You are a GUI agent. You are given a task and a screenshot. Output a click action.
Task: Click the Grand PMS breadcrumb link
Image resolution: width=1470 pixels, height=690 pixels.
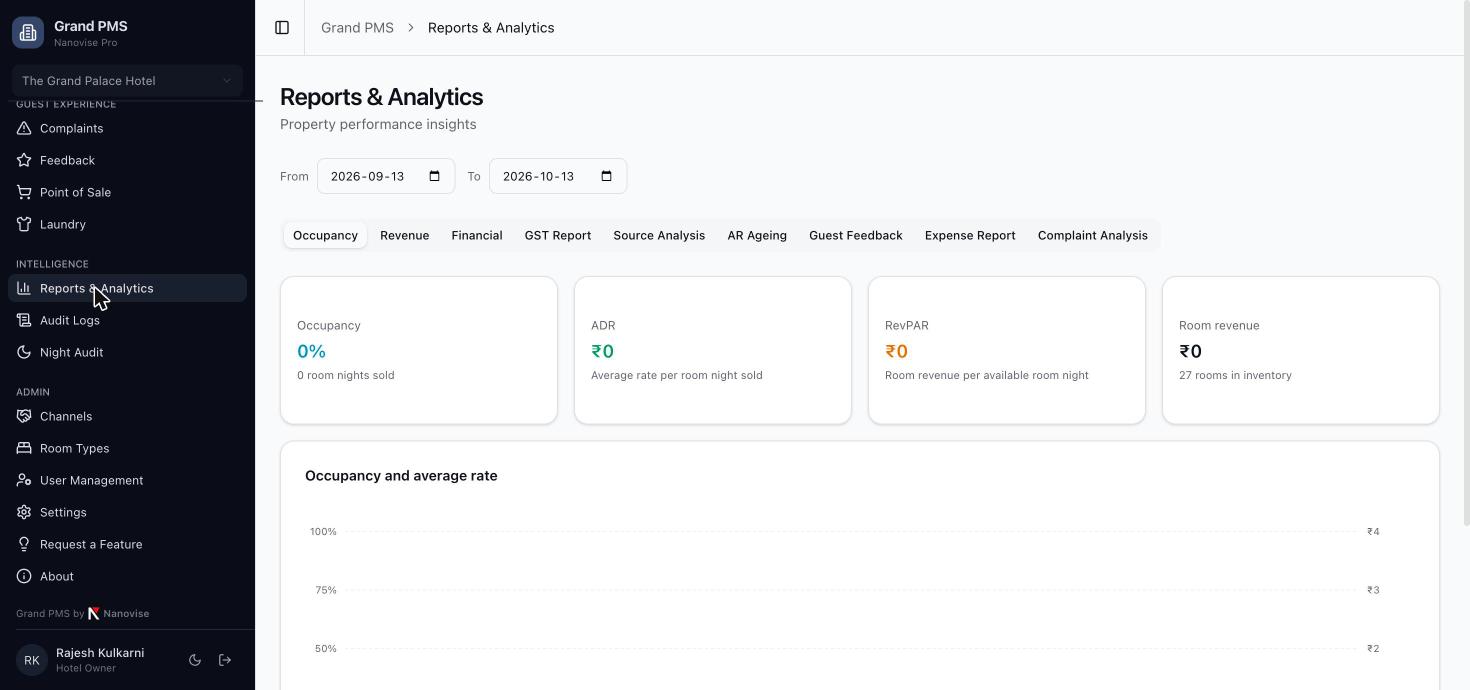(357, 28)
